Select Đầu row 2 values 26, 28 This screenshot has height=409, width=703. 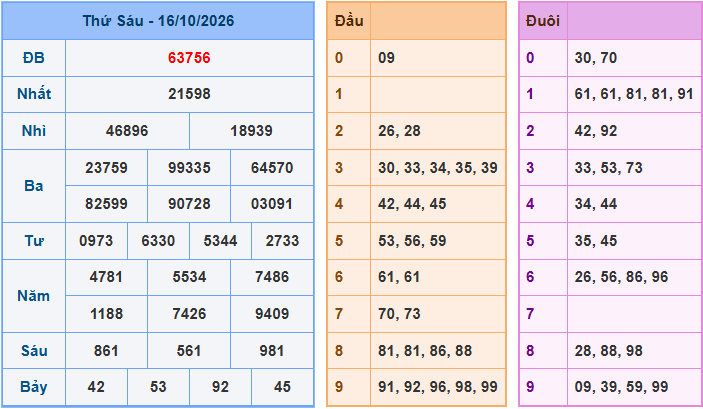pyautogui.click(x=399, y=131)
